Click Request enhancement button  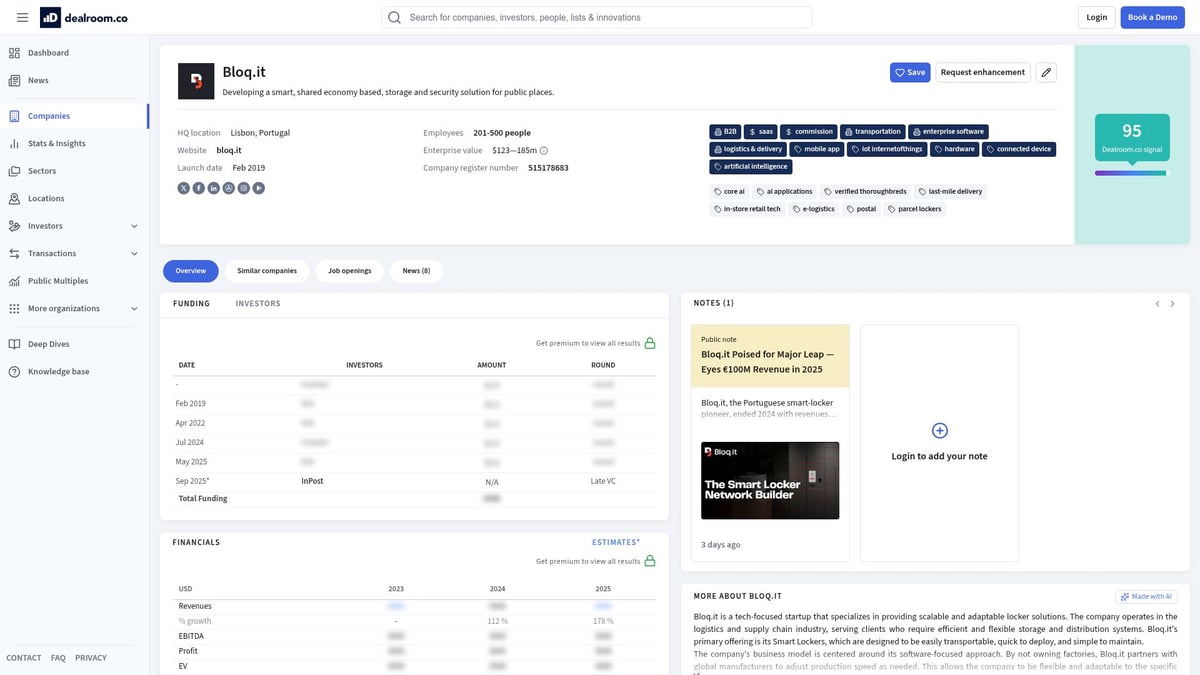983,72
